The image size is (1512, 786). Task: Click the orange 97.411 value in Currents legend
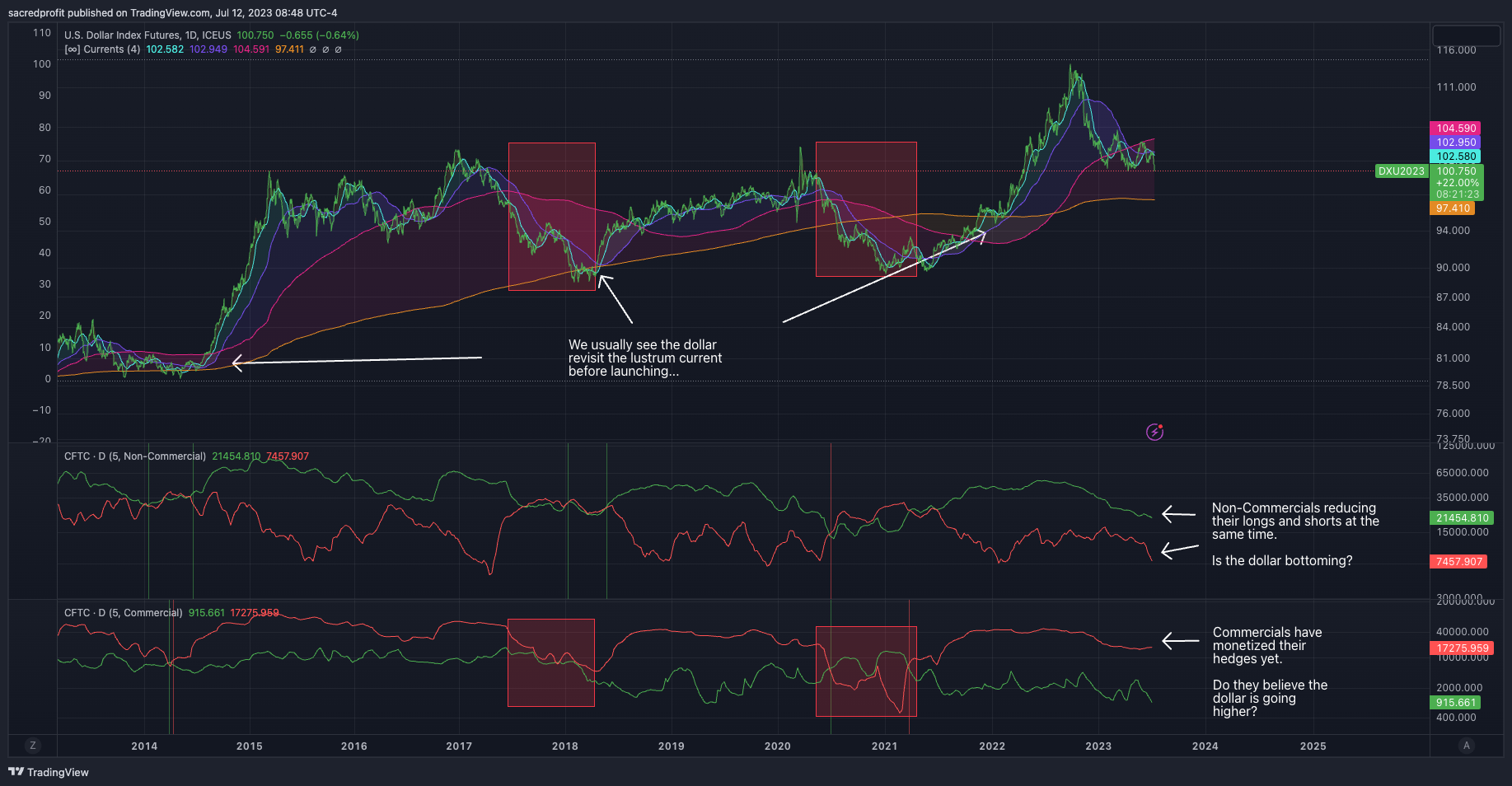click(289, 49)
